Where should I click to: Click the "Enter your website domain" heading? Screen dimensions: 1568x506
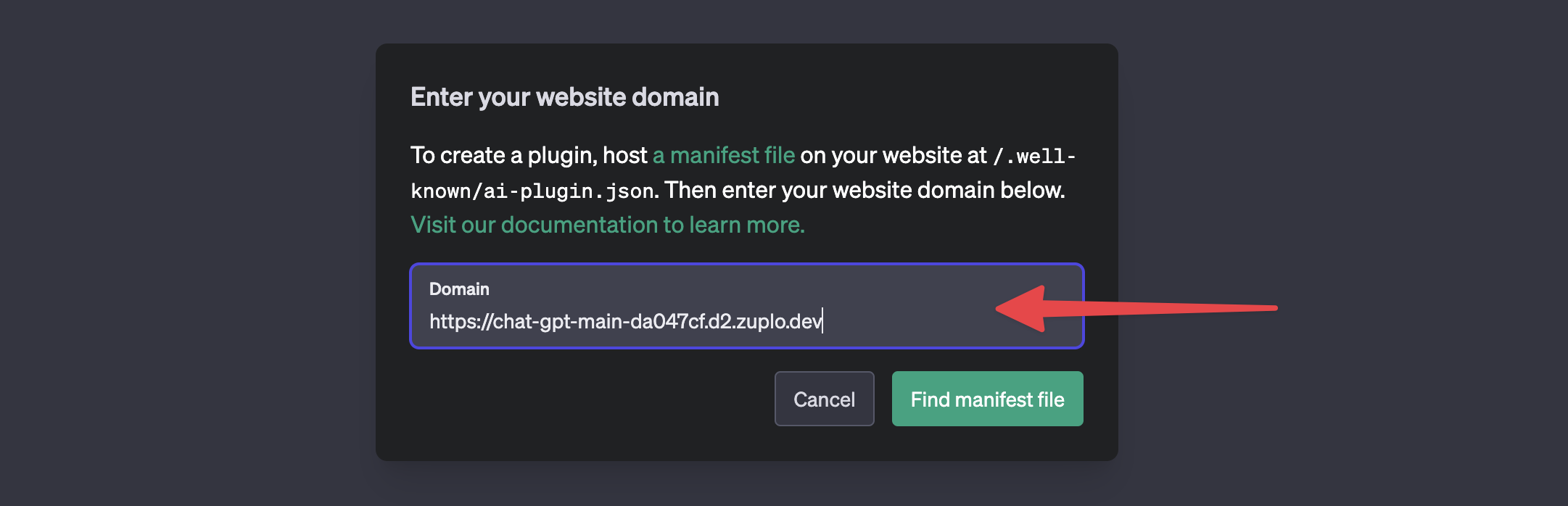[x=564, y=97]
